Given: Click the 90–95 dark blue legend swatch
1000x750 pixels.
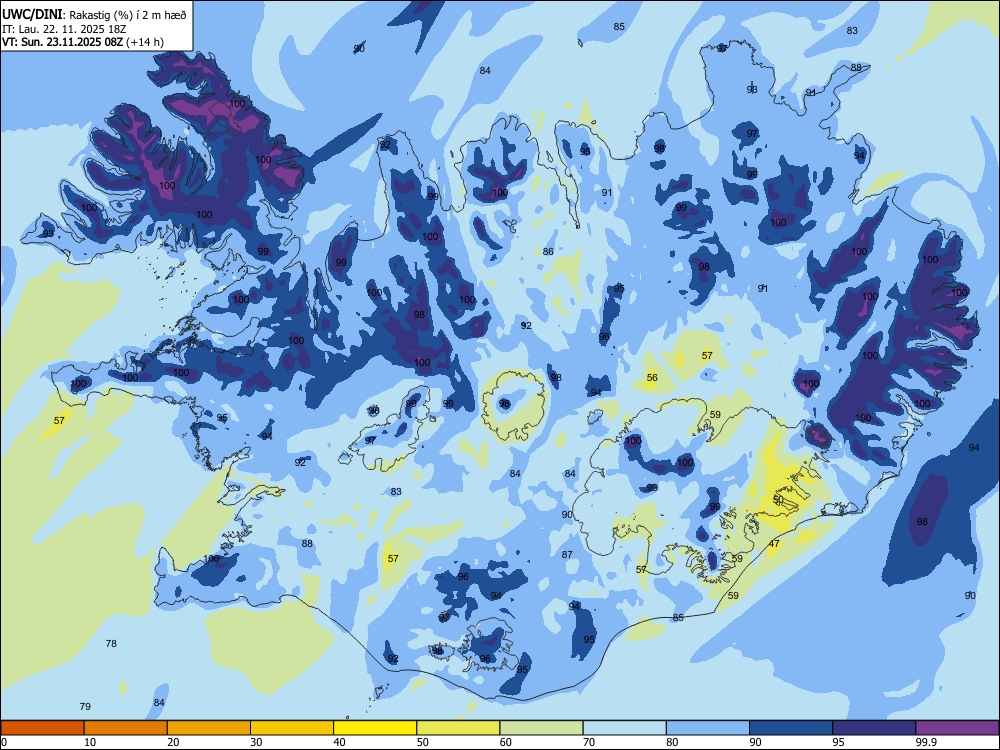Looking at the screenshot, I should click(x=791, y=728).
